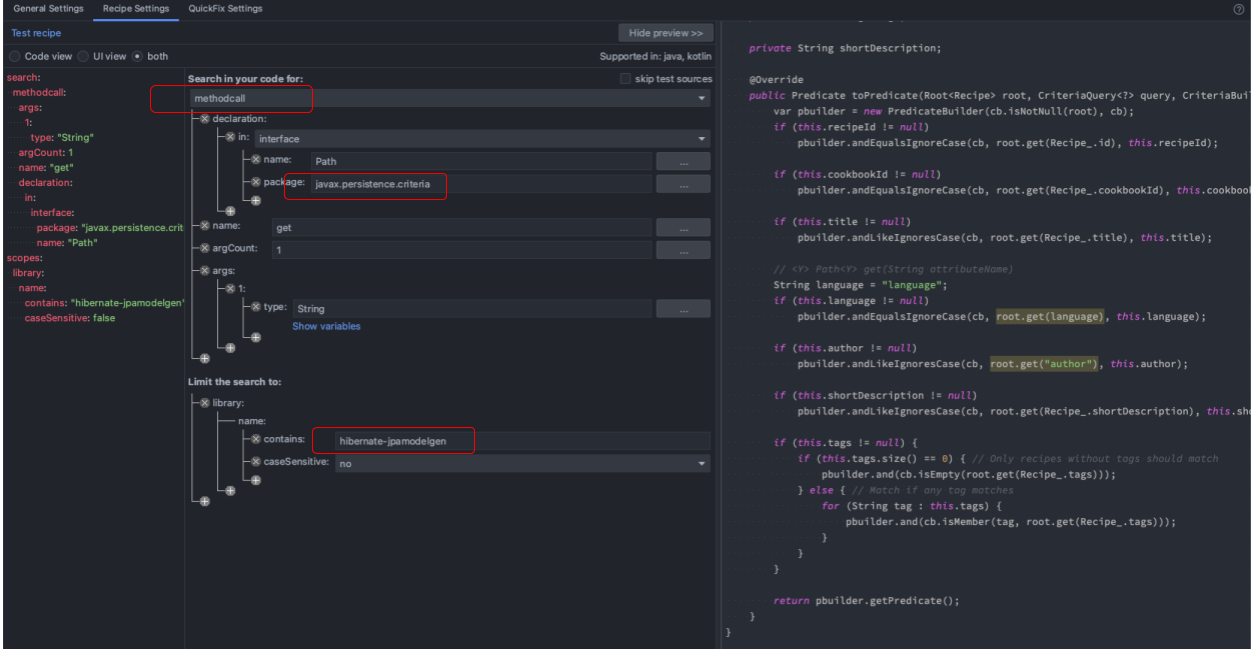Edit the name field containing 'Path'
This screenshot has height=649, width=1253.
tap(480, 161)
